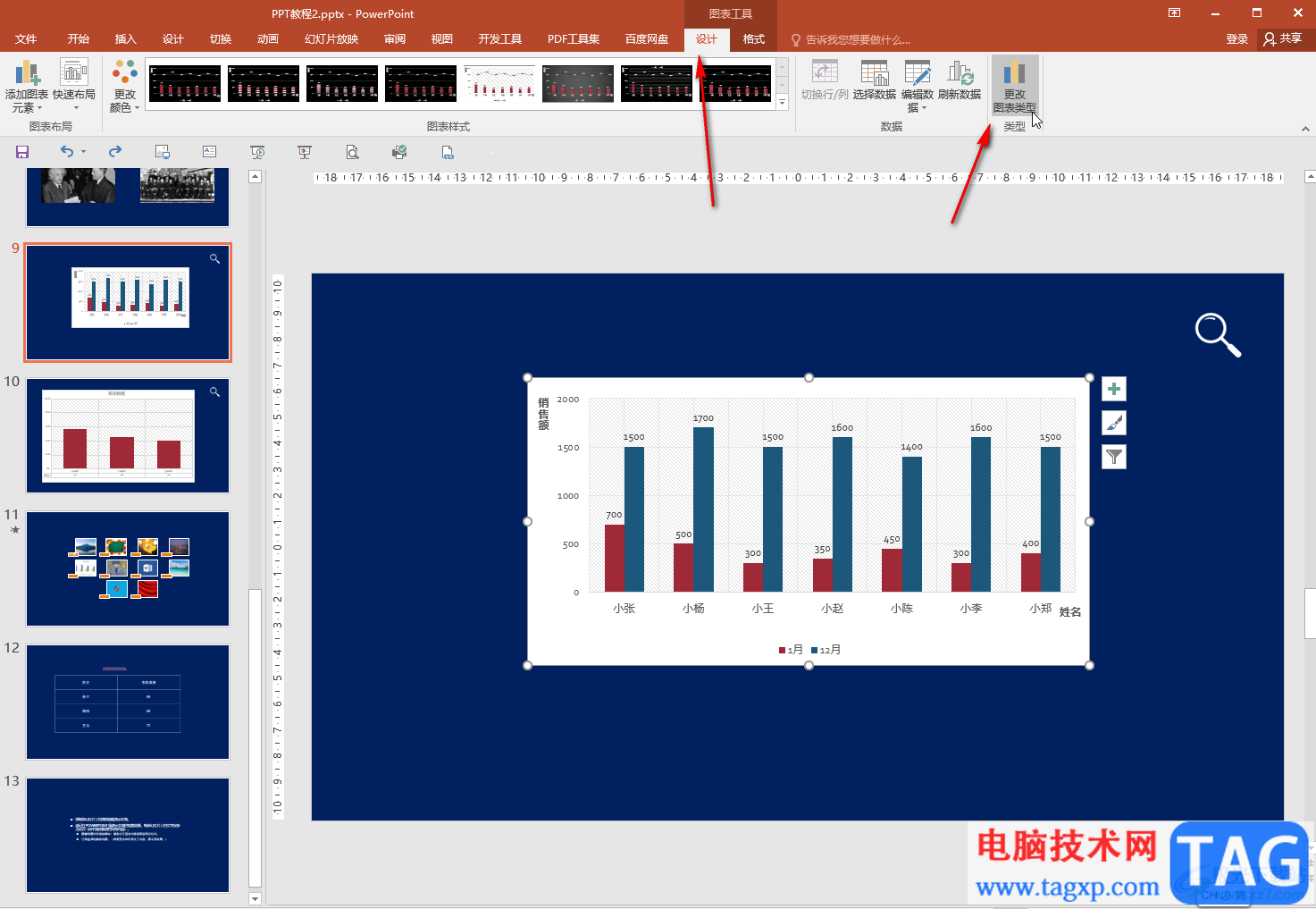Open Chart Styles paintbrush button beside chart
The image size is (1316, 909).
(1113, 423)
